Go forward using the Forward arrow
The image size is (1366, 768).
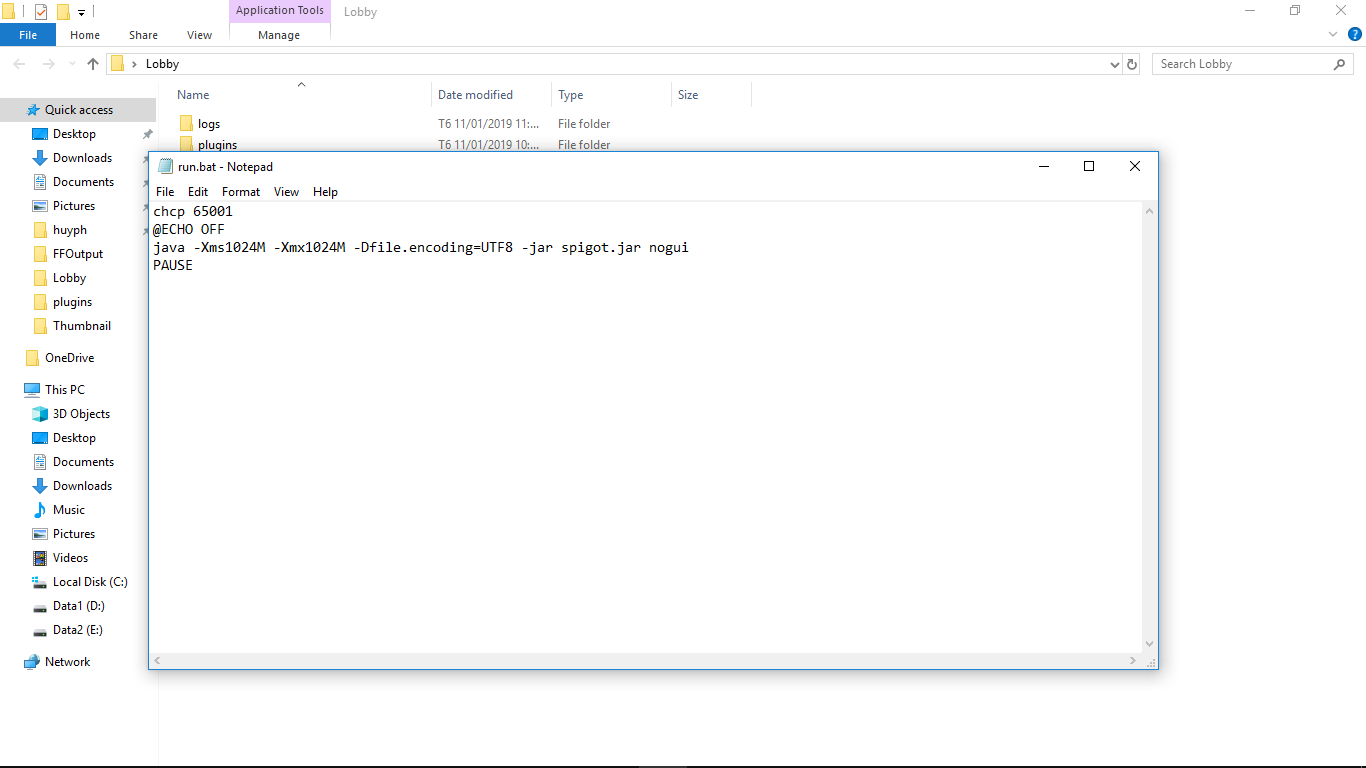[x=48, y=64]
